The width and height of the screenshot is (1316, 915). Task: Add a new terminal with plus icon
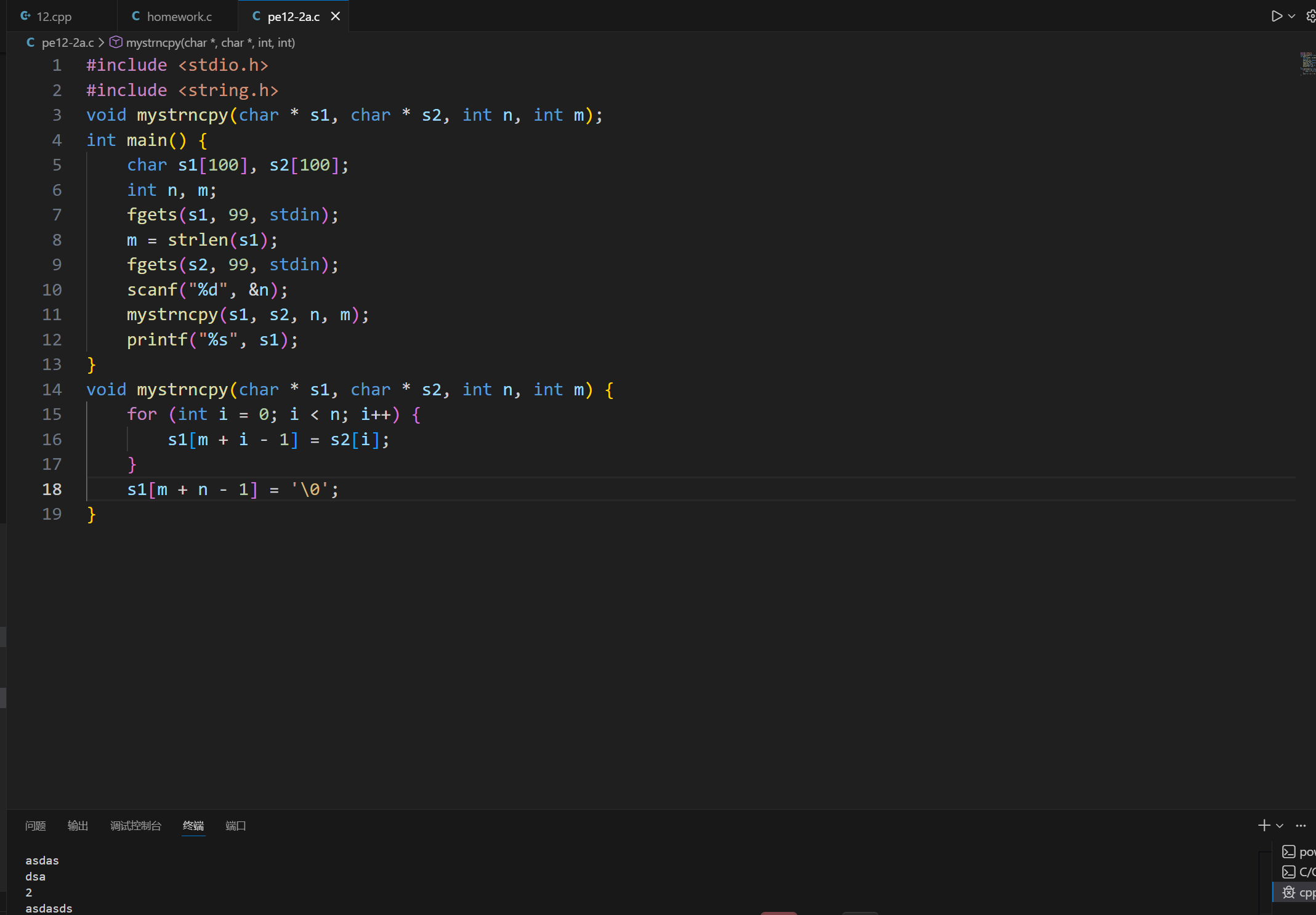tap(1264, 825)
